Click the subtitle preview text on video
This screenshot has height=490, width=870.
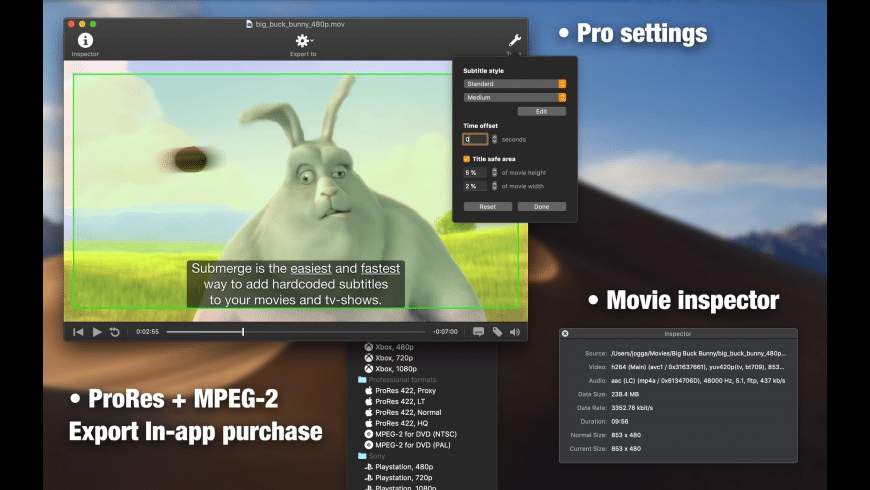click(x=296, y=284)
